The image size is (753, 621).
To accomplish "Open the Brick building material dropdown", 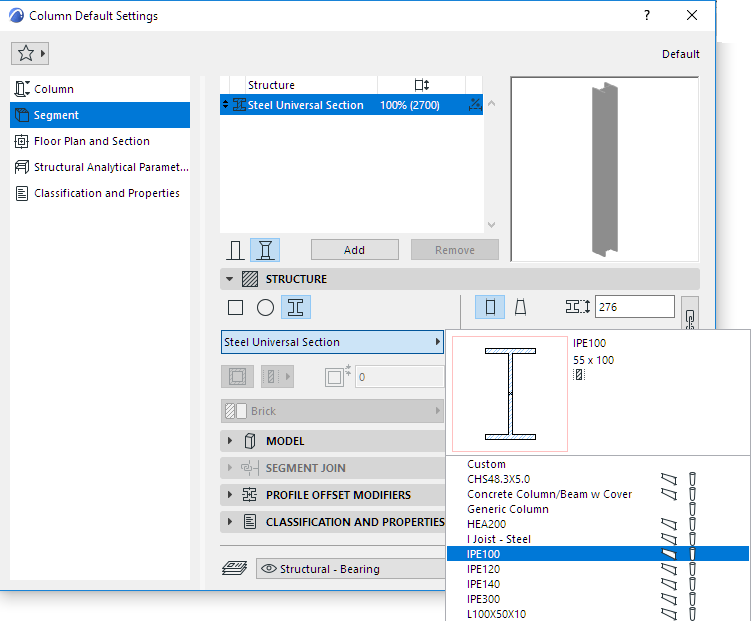I will click(x=332, y=411).
